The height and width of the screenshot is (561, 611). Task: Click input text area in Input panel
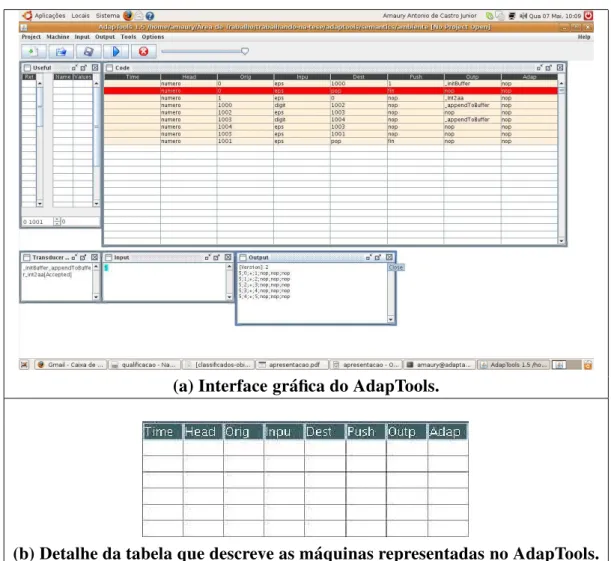coord(164,282)
